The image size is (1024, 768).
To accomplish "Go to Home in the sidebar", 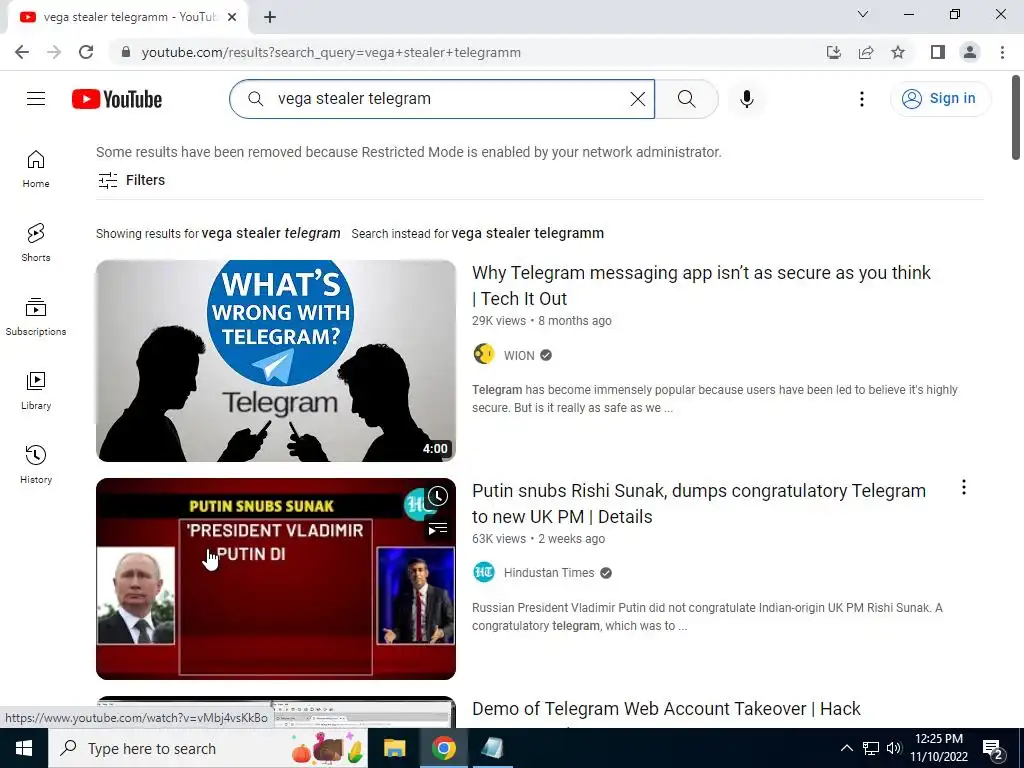I will (36, 168).
